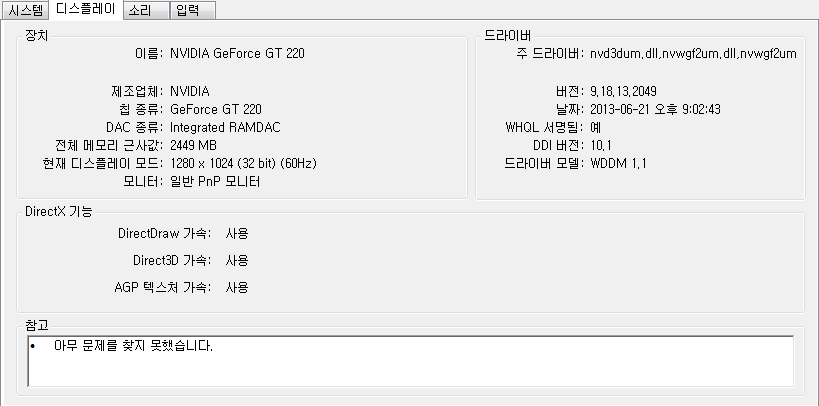Image resolution: width=819 pixels, height=406 pixels.
Task: Select the 제조업체 value NVIDIA
Action: point(190,91)
